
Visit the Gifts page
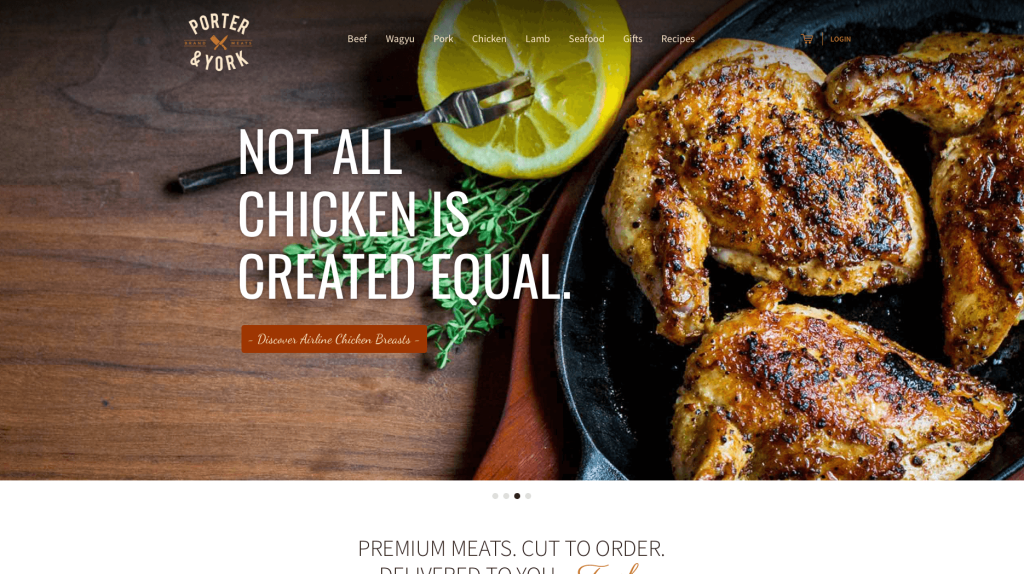(633, 39)
